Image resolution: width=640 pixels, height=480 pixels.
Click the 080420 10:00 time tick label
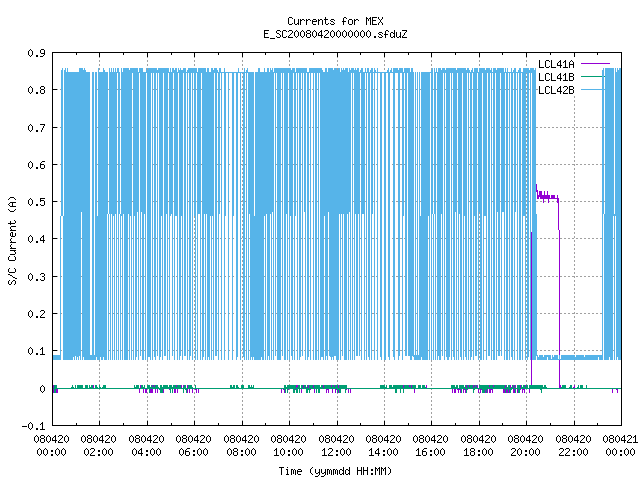pyautogui.click(x=289, y=446)
